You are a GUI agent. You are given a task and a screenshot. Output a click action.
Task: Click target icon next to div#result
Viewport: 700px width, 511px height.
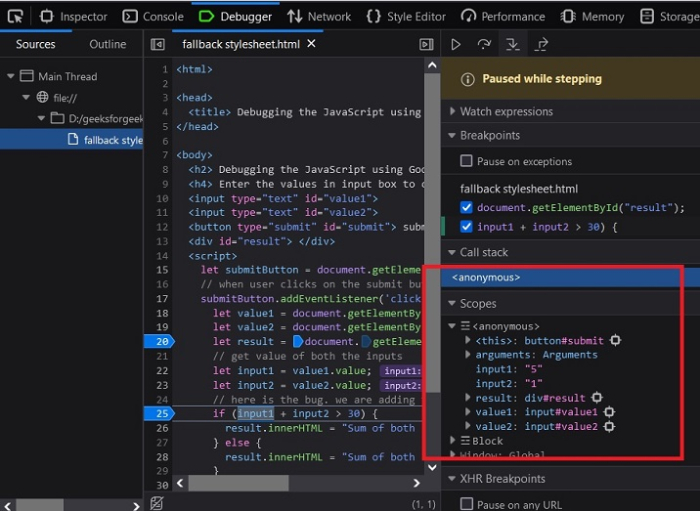(597, 398)
